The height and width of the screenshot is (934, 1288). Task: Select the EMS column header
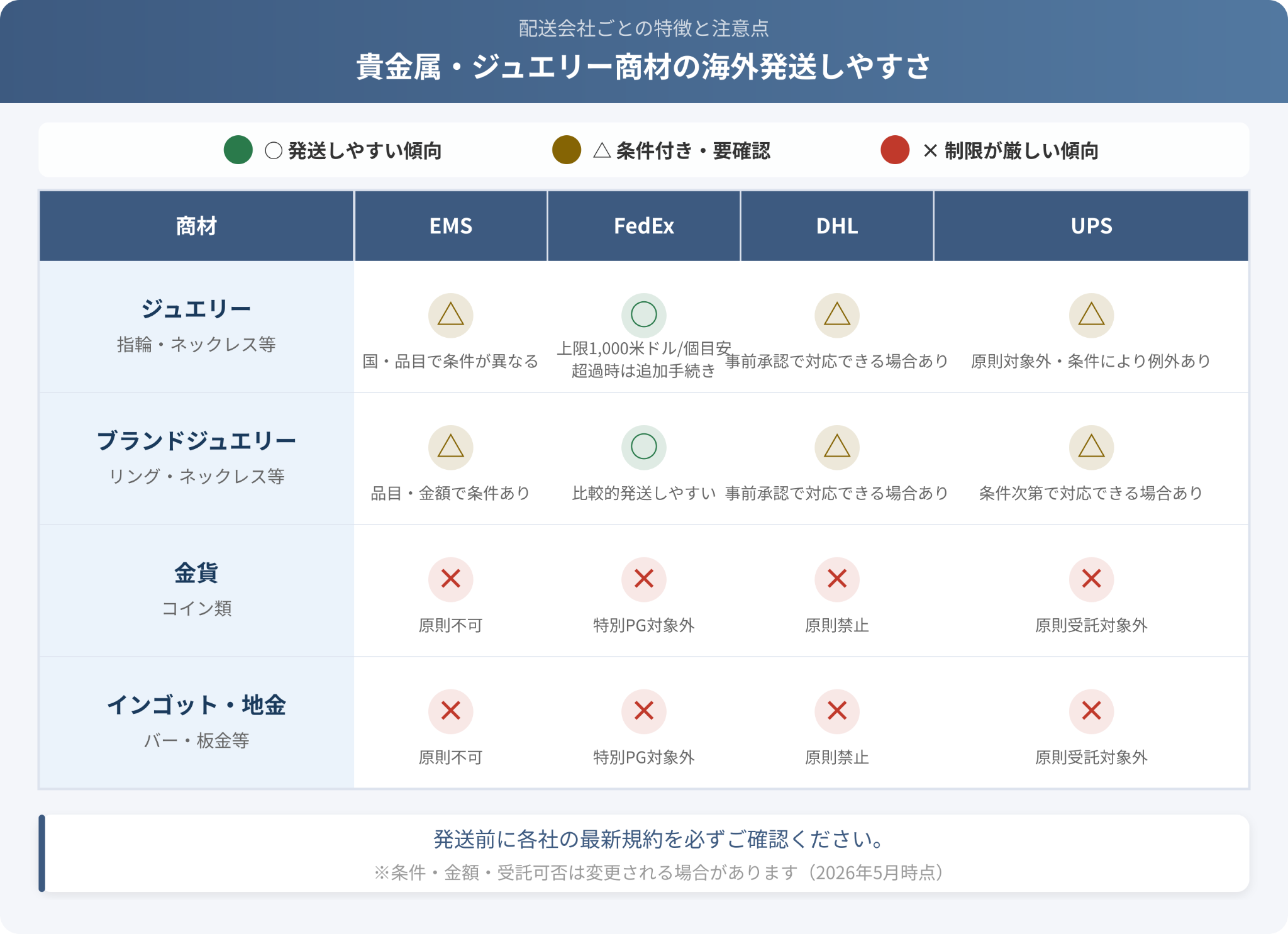tap(450, 226)
